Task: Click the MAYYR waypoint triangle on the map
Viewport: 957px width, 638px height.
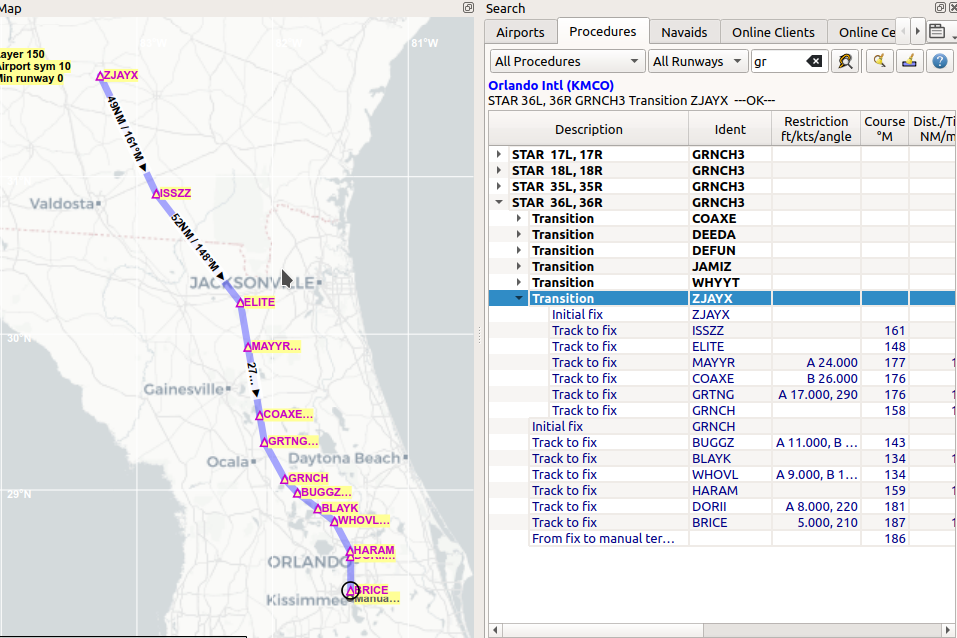Action: 248,347
